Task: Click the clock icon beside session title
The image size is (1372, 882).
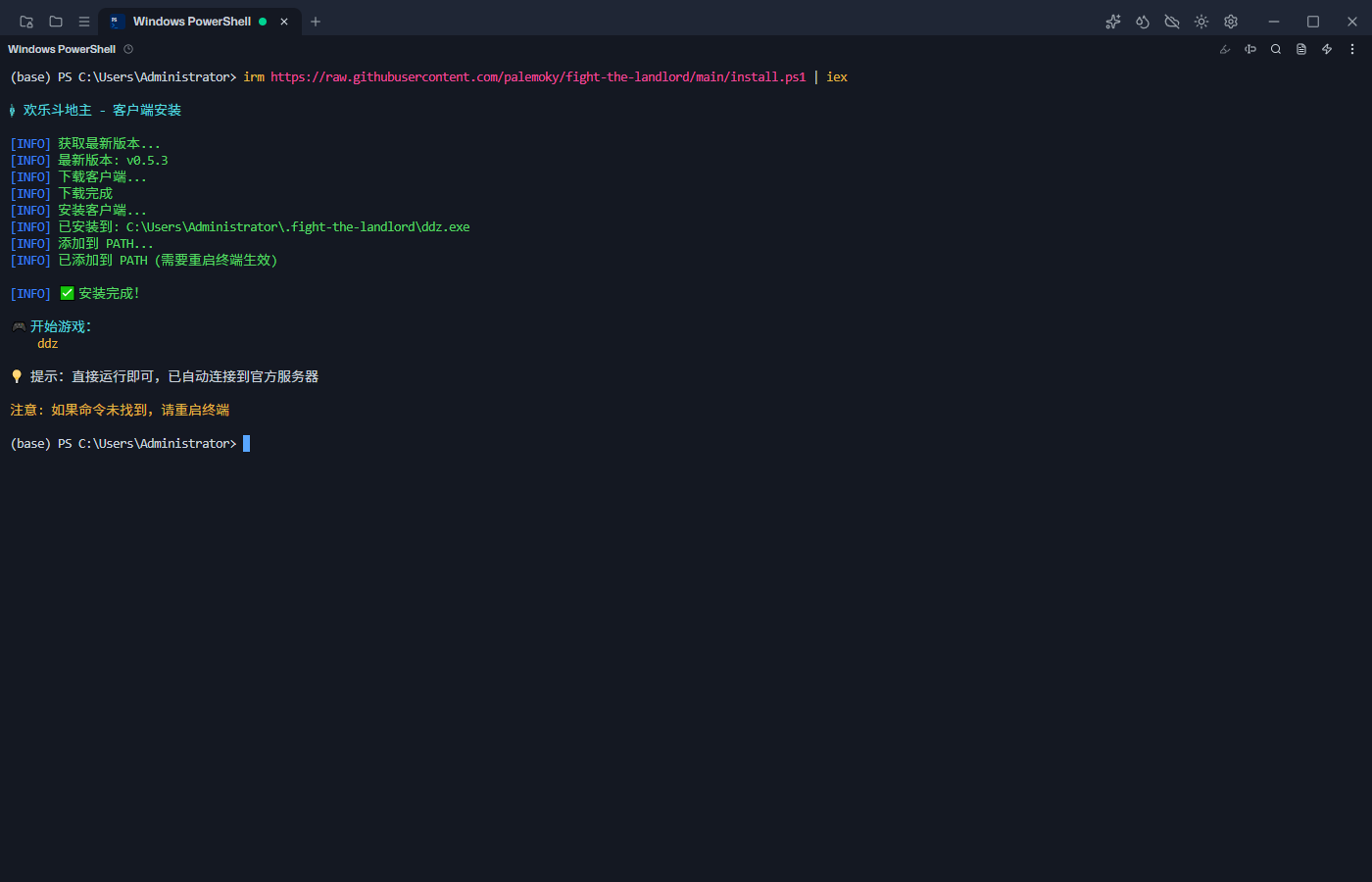Action: 128,49
